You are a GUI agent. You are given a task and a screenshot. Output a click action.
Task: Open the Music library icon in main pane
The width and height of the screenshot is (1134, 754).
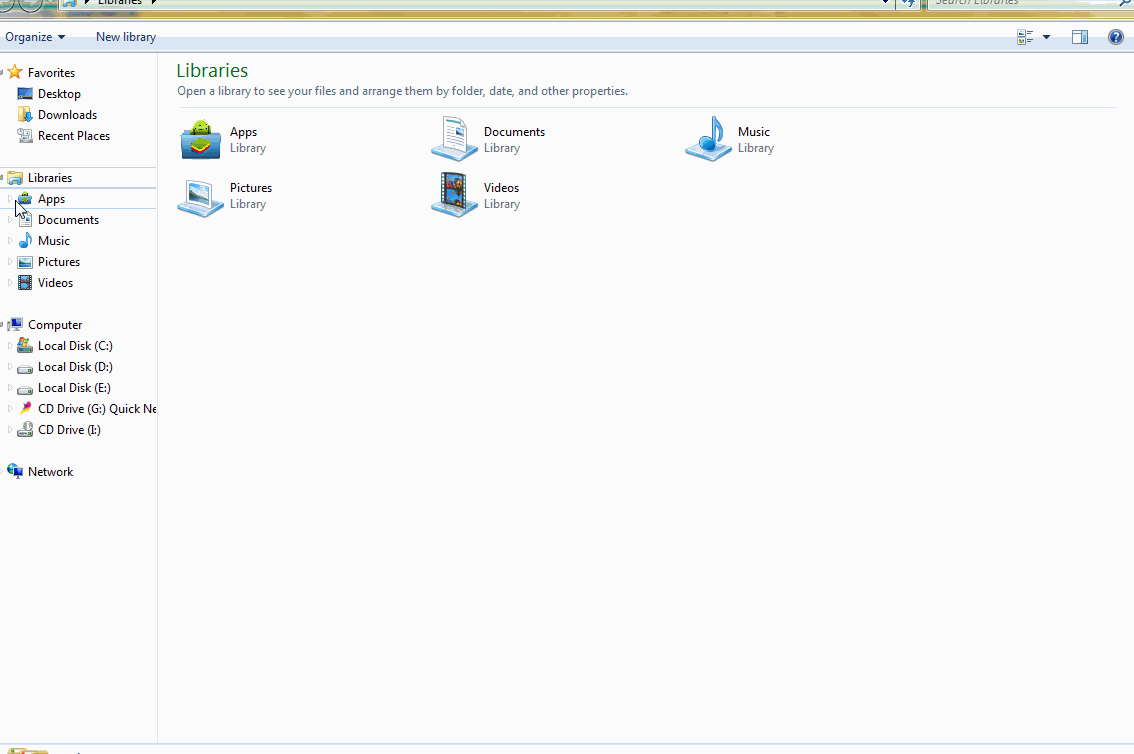[x=709, y=139]
